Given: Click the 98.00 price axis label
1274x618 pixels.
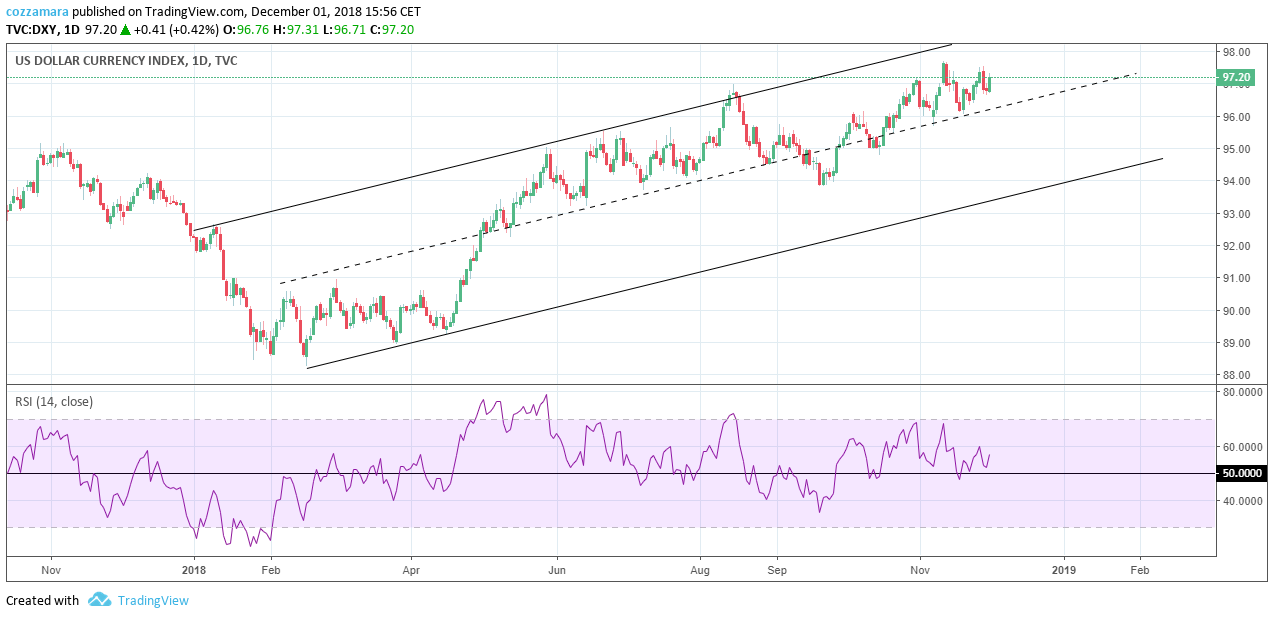Looking at the screenshot, I should tap(1237, 52).
